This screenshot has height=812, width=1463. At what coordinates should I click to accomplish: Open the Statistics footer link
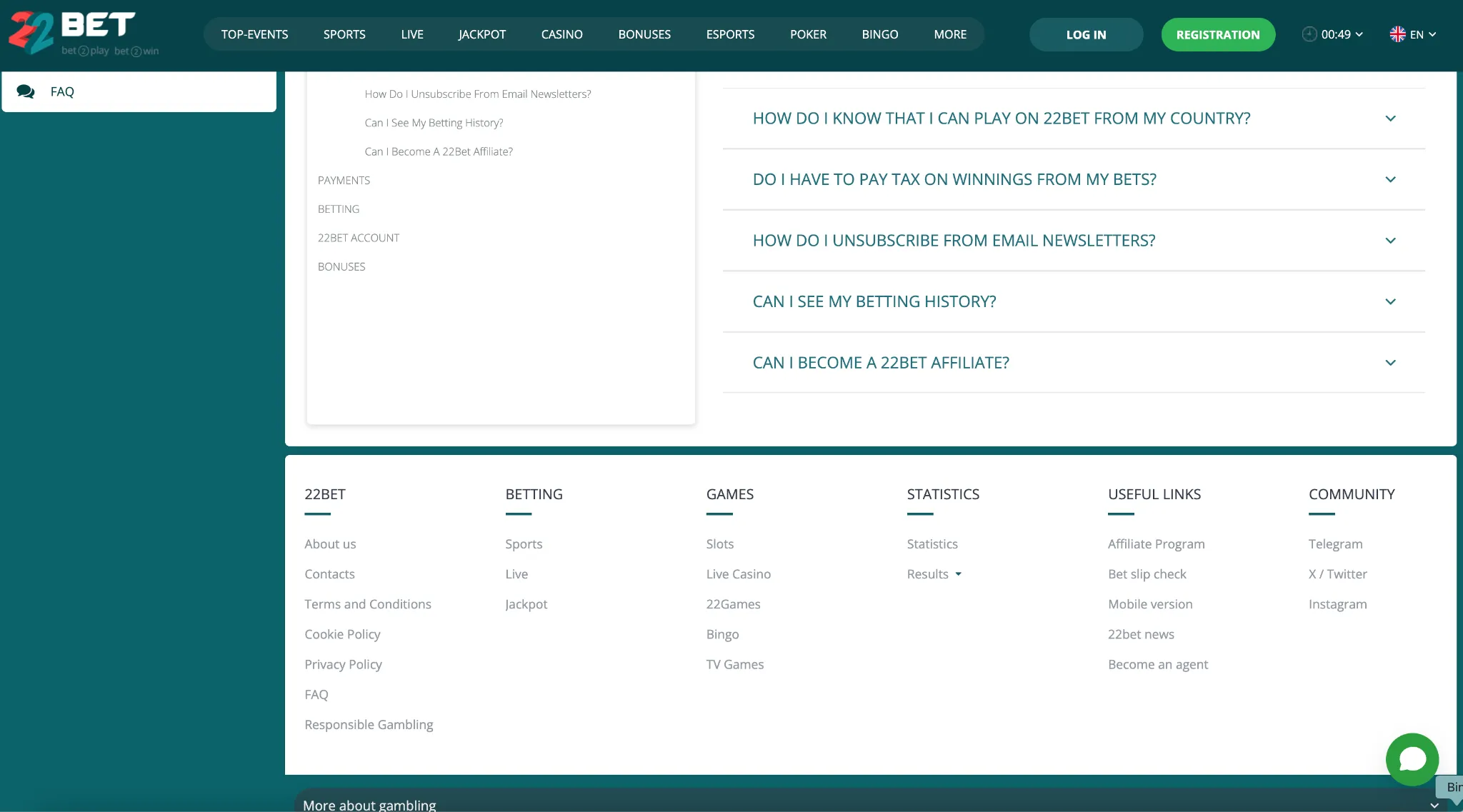pos(932,544)
